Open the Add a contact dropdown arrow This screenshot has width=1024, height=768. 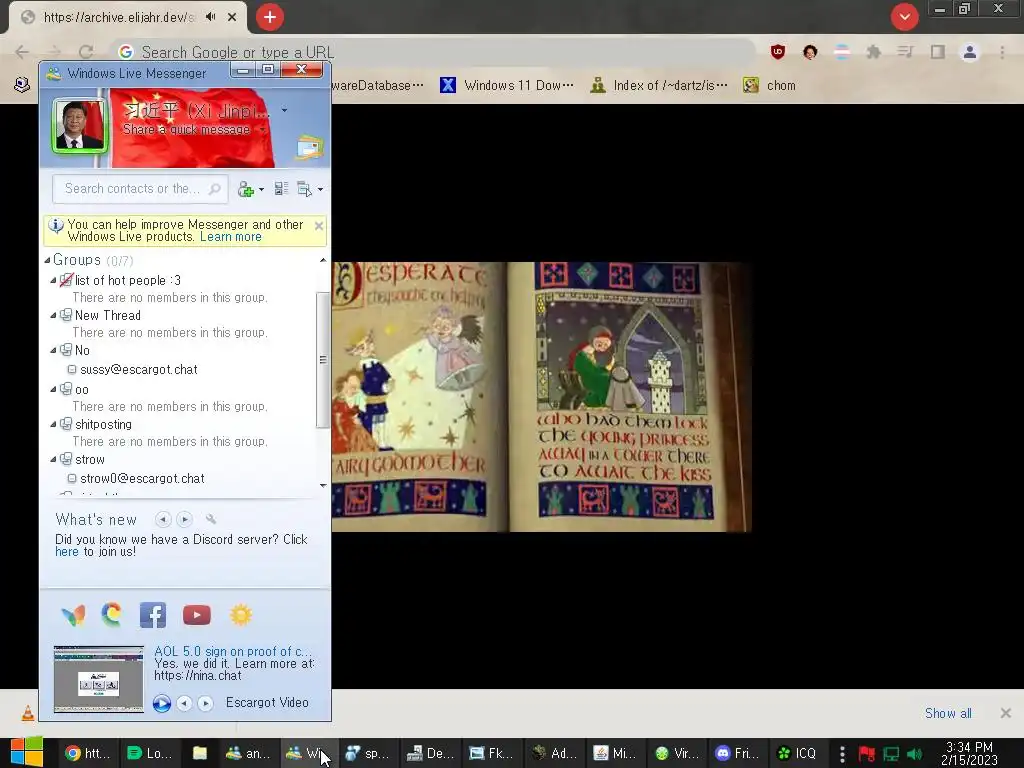[x=261, y=189]
